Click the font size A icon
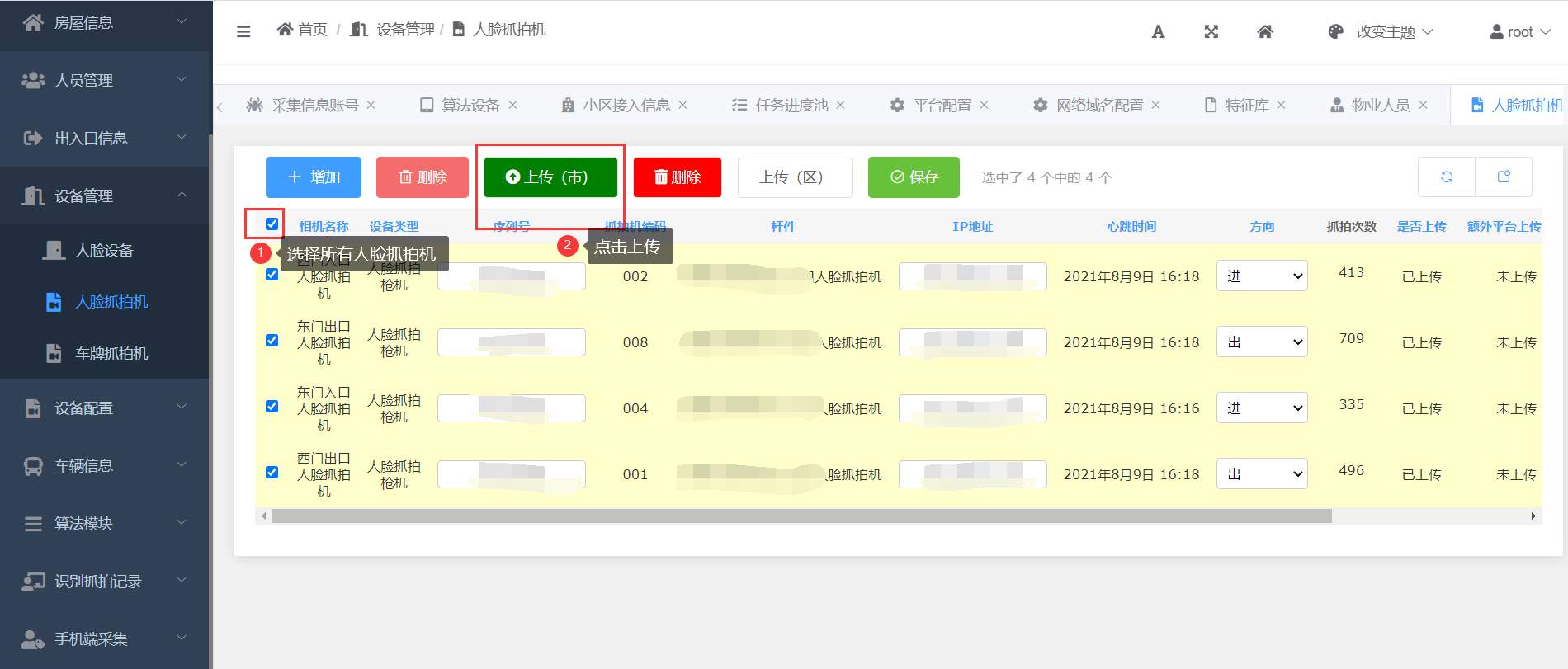This screenshot has height=669, width=1568. tap(1158, 31)
